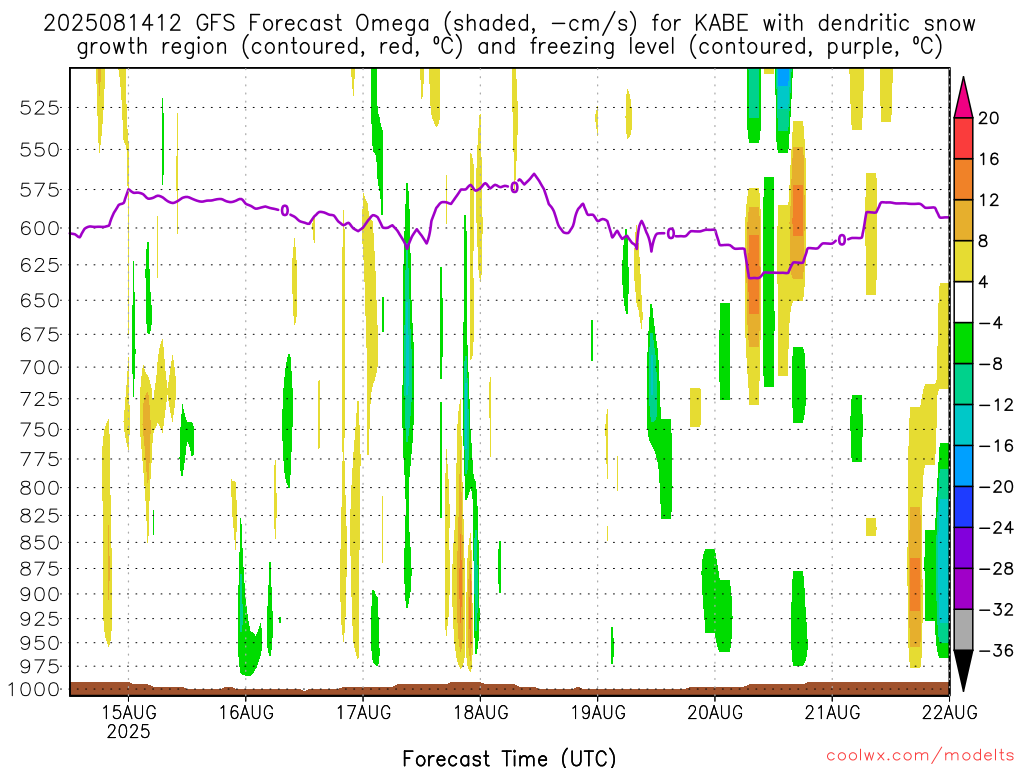Viewport: 1024px width, 768px height.
Task: Click the 600 pressure level label
Action: tap(40, 229)
